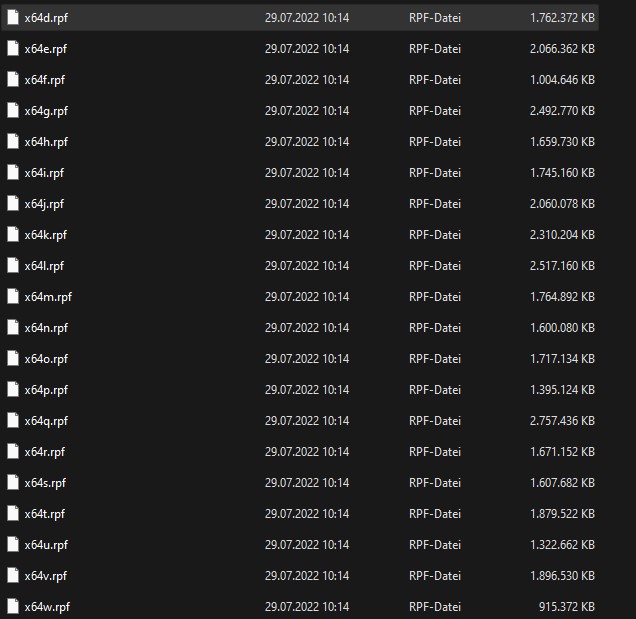Click the file icon of x64m.rpf
The width and height of the screenshot is (636, 619).
(x=13, y=297)
